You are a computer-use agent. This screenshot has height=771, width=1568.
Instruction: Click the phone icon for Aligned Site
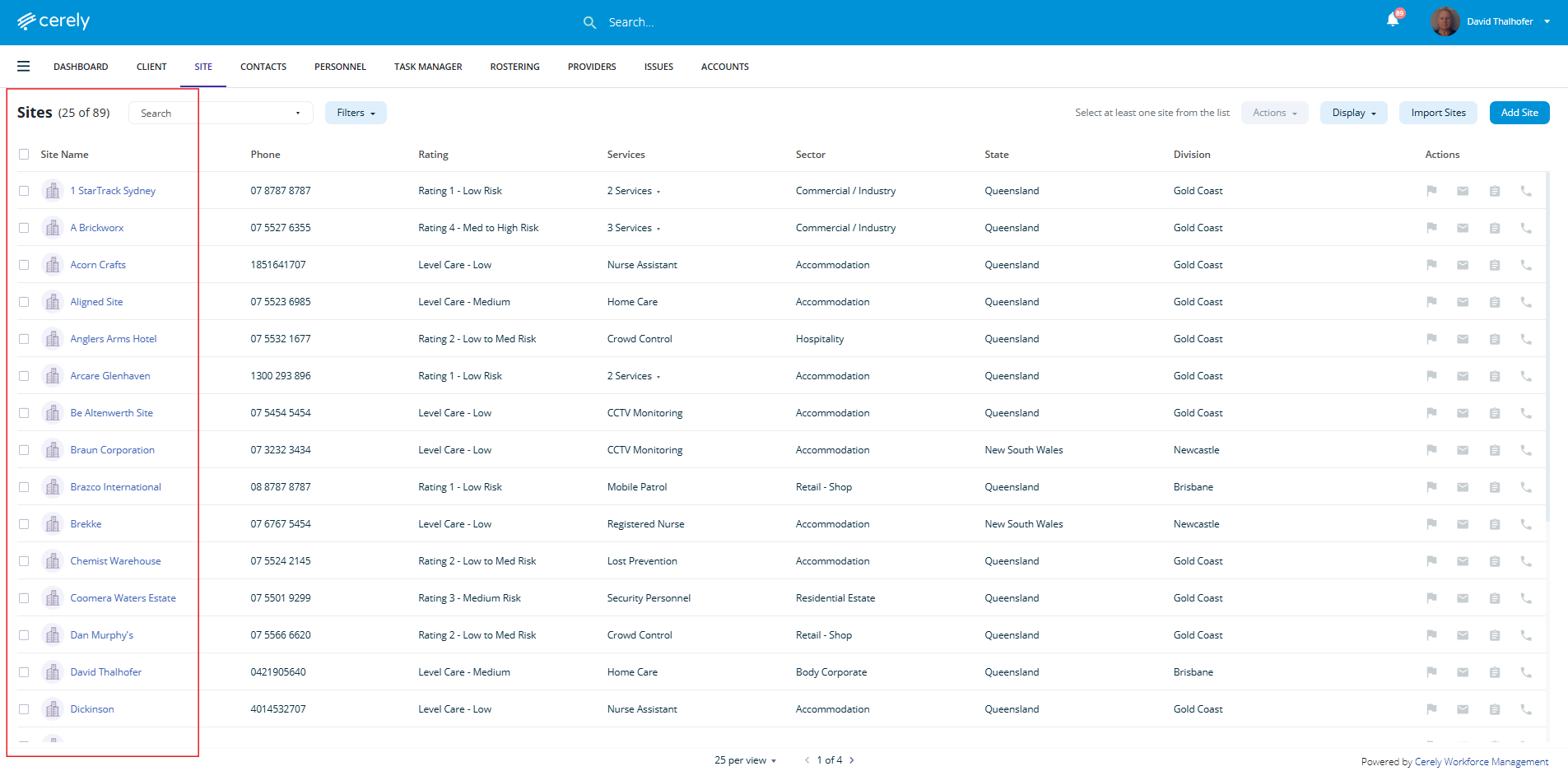(1526, 302)
